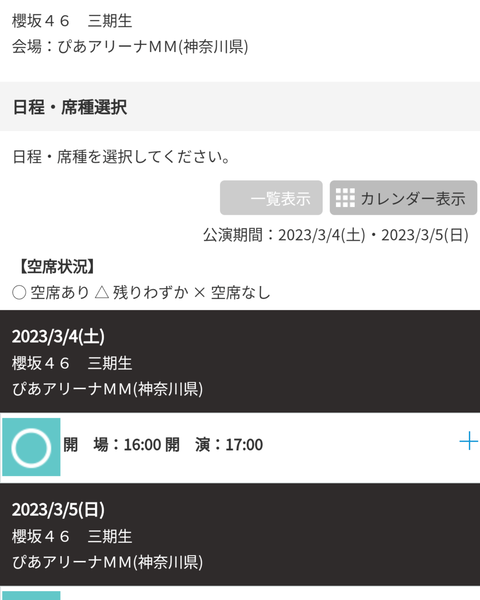Switch to 一覧表示 list view
This screenshot has height=600, width=480.
click(x=271, y=198)
